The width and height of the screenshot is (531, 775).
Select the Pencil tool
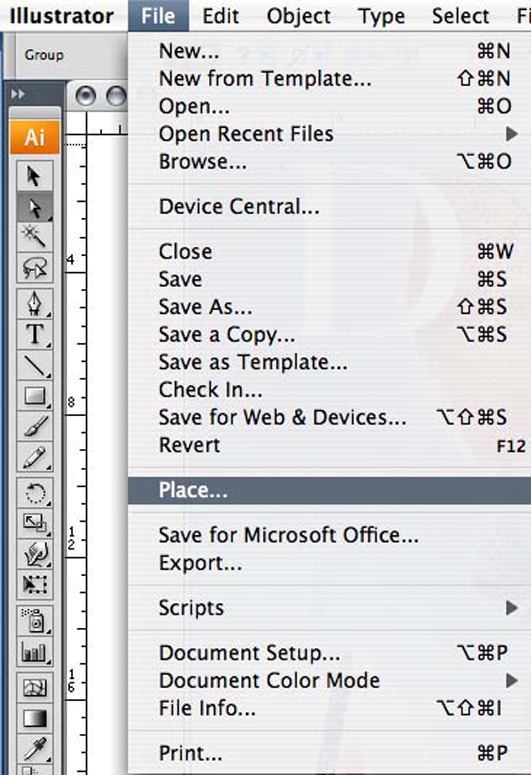point(34,457)
